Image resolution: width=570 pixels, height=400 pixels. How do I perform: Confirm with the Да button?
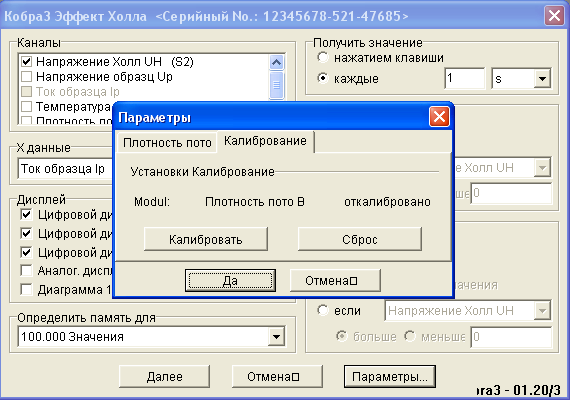click(x=230, y=281)
